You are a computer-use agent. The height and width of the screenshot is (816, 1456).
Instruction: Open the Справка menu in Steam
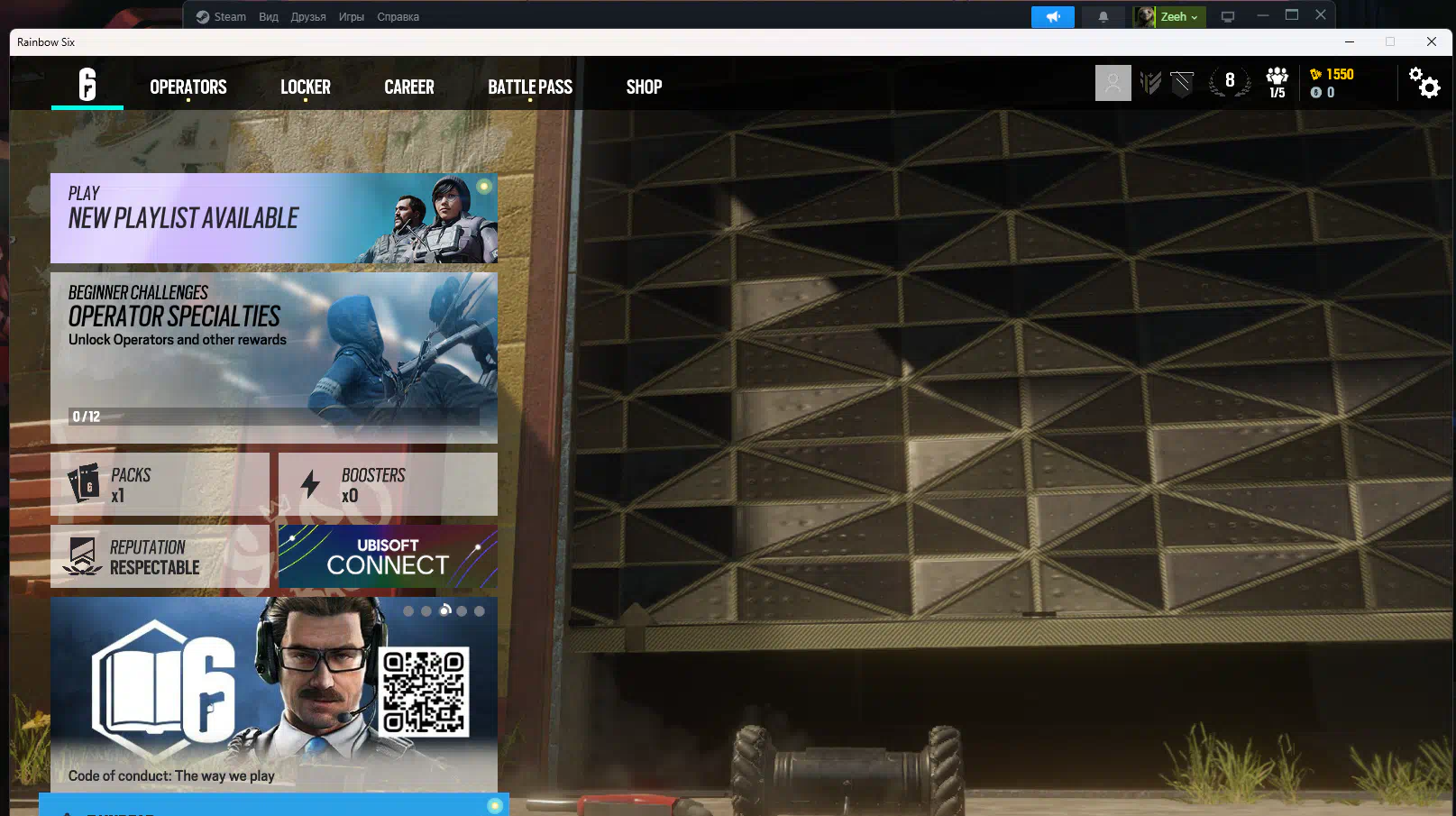pyautogui.click(x=398, y=16)
